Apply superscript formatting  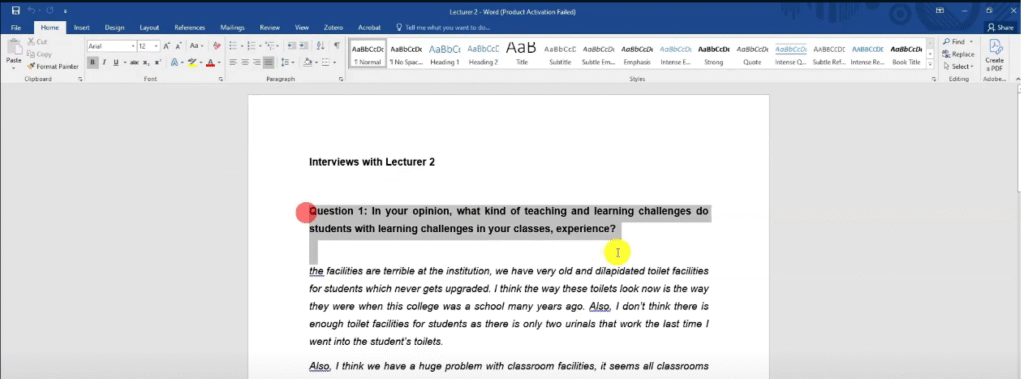point(157,63)
